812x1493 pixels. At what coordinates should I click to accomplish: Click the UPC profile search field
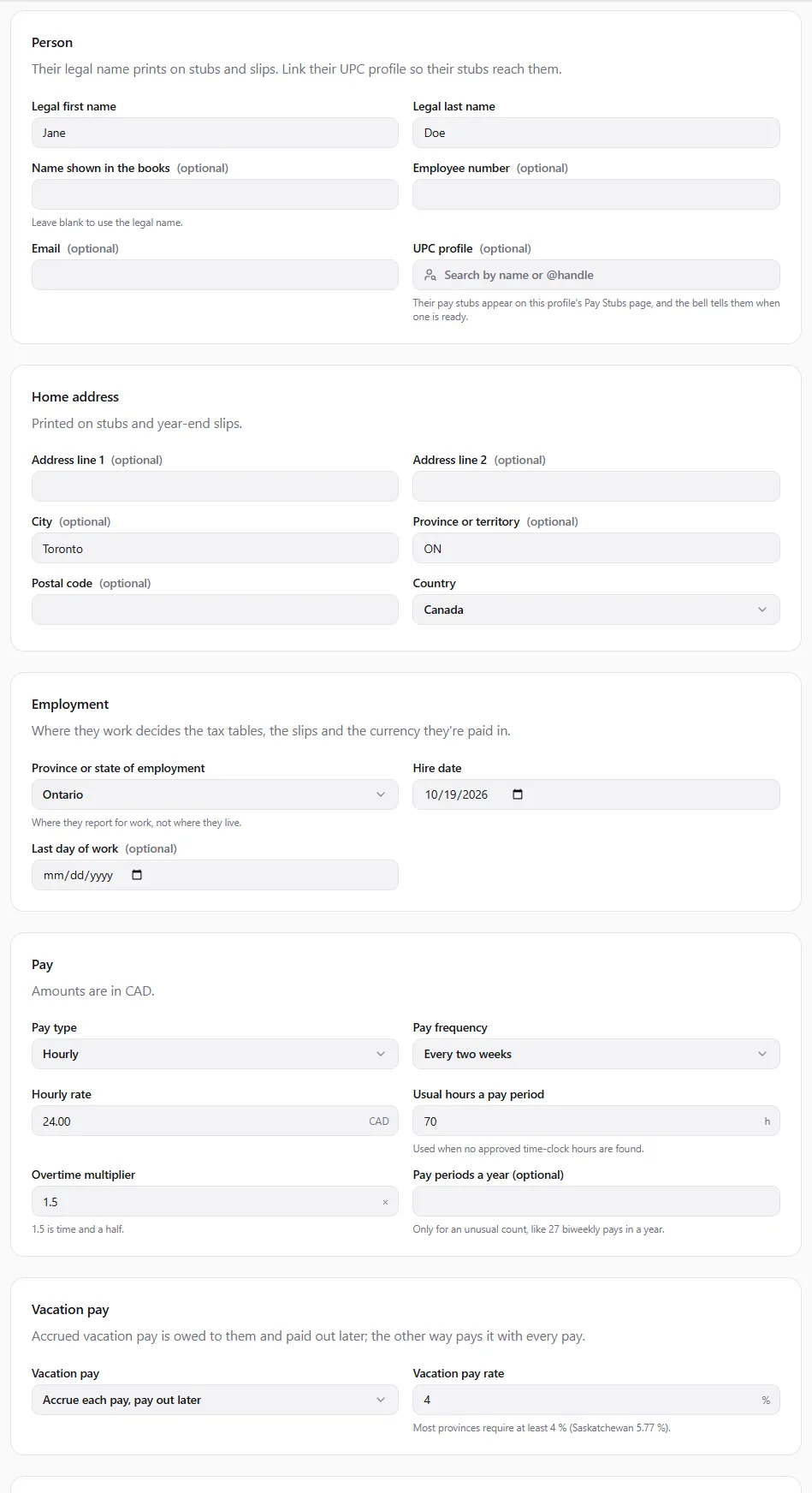[x=596, y=275]
